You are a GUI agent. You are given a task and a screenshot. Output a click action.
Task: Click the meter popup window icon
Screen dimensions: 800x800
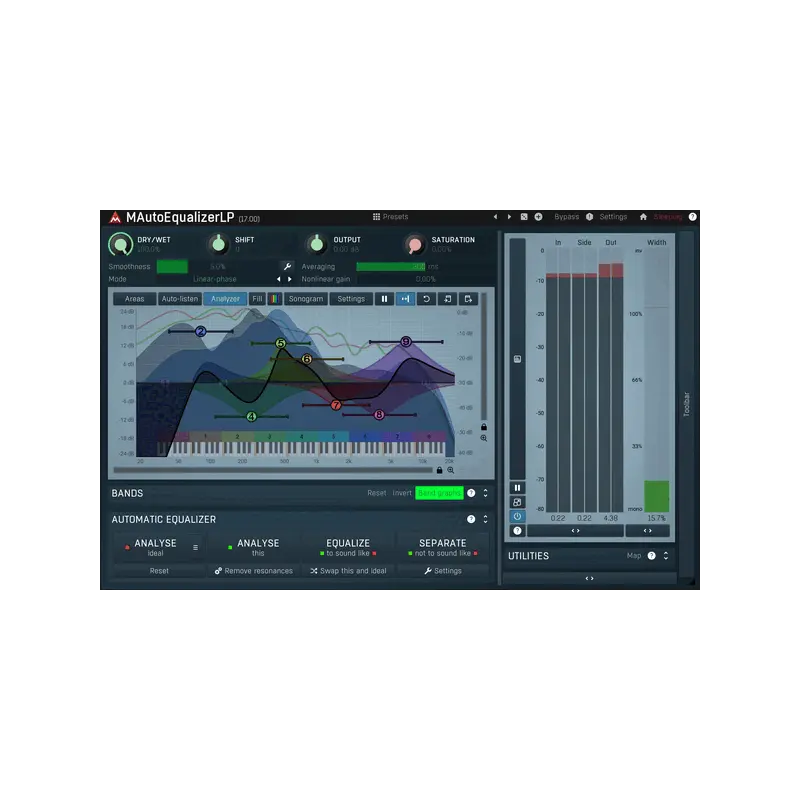tap(517, 503)
